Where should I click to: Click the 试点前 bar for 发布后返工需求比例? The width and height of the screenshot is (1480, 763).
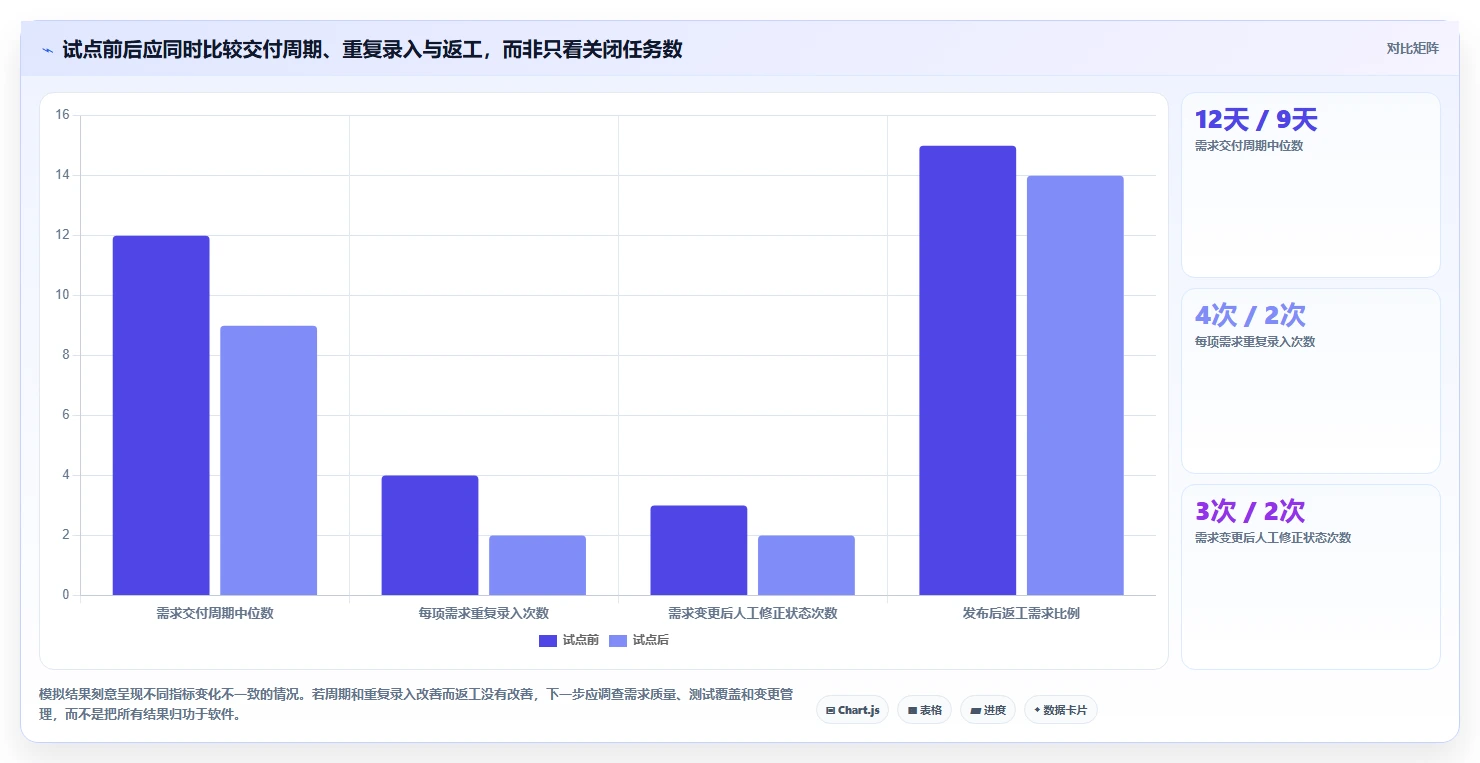pos(968,370)
